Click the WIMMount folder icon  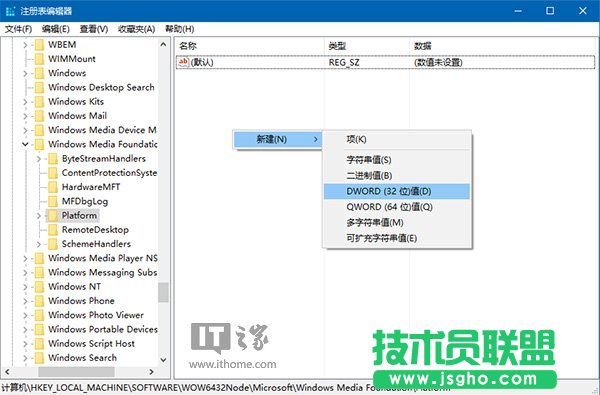coord(39,59)
